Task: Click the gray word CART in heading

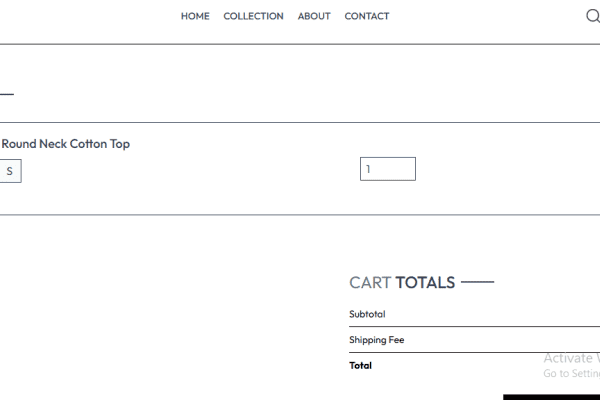Action: click(370, 282)
